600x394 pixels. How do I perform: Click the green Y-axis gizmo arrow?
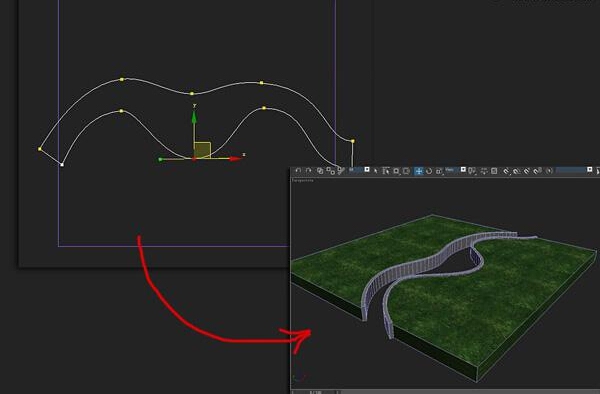click(194, 117)
